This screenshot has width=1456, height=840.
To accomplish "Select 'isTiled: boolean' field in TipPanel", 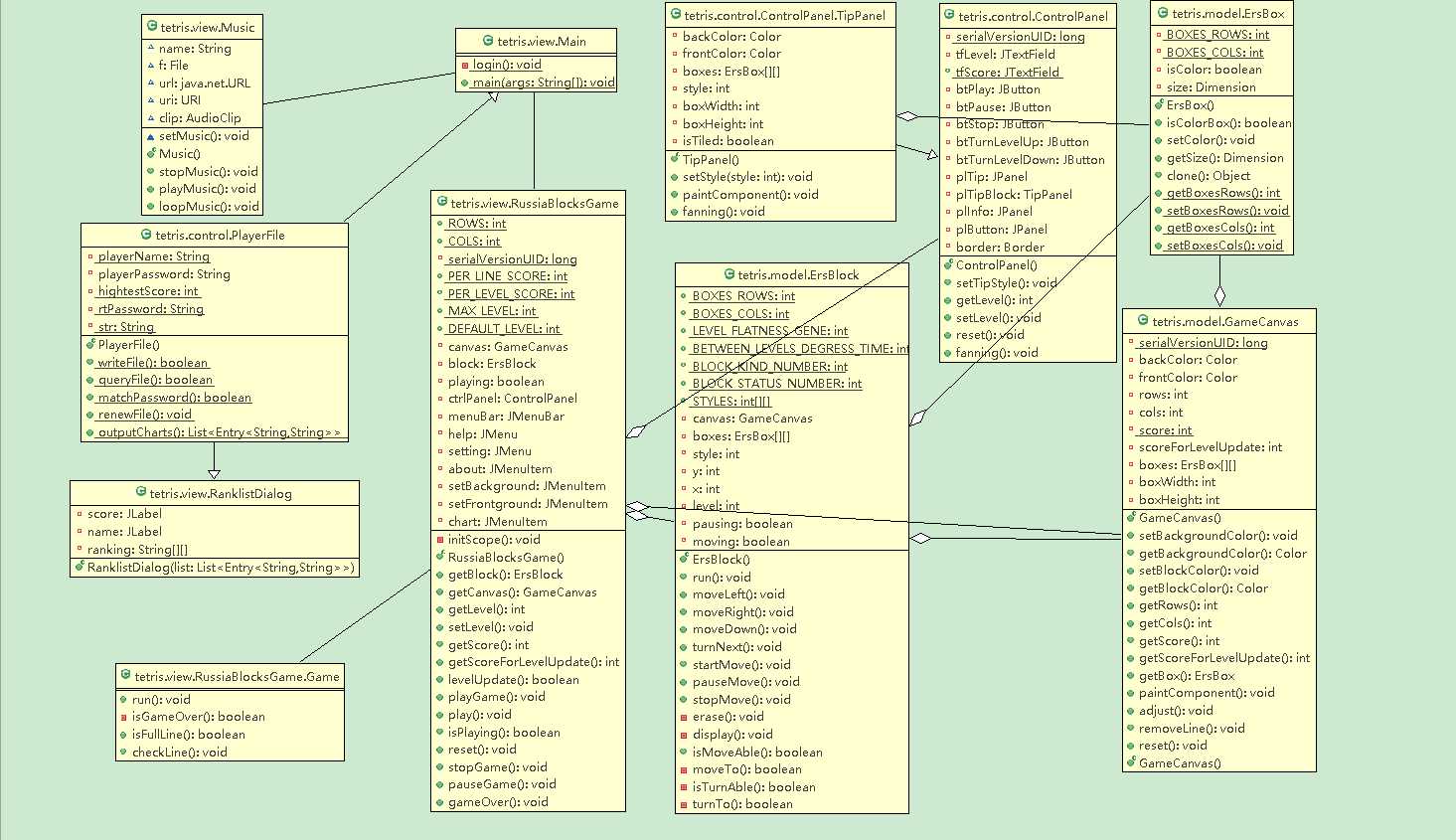I will coord(728,141).
